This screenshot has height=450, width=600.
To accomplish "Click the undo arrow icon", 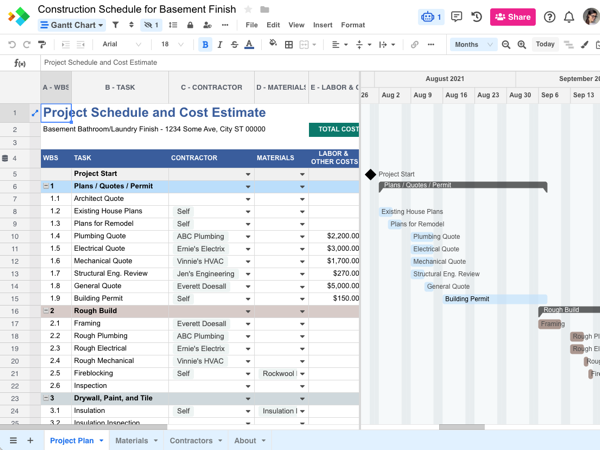I will tap(11, 45).
